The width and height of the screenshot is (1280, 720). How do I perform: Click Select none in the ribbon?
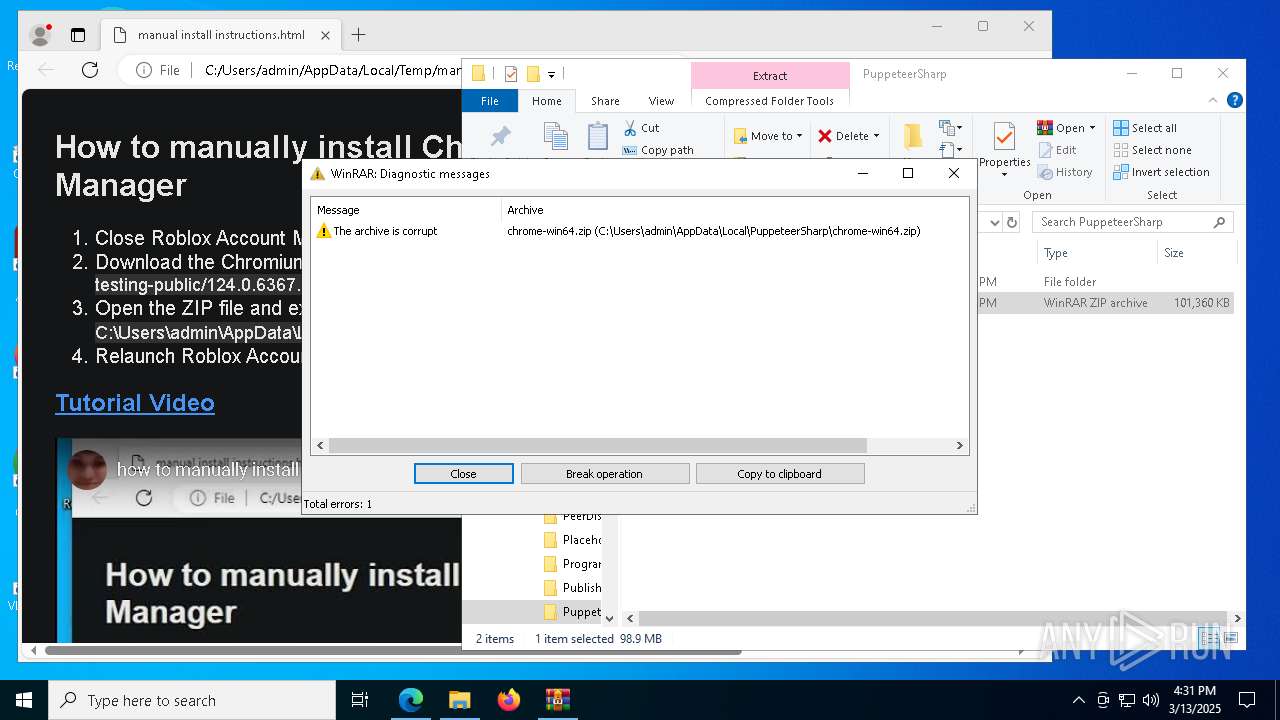tap(1153, 150)
